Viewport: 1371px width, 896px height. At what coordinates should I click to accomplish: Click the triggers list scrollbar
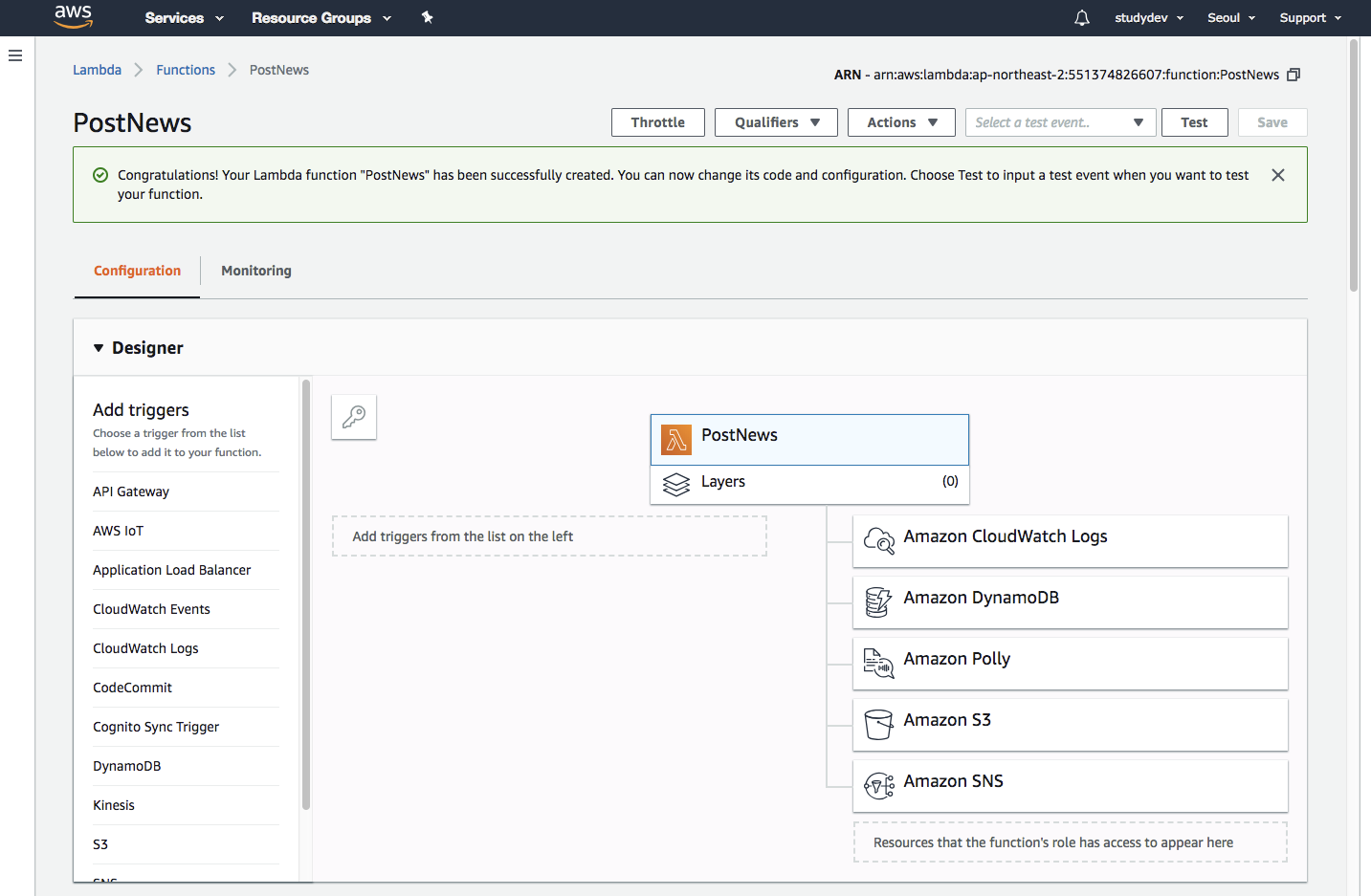(306, 595)
